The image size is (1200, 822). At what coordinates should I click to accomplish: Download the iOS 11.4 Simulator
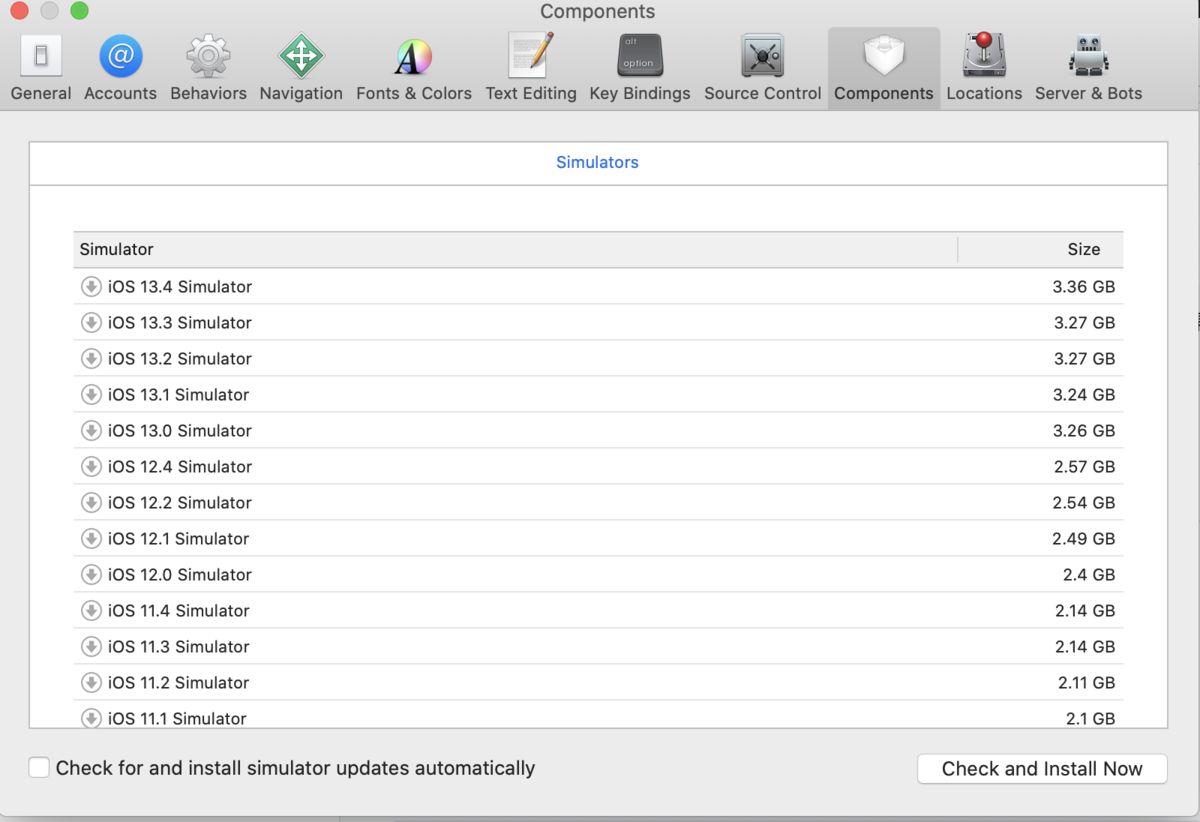(91, 611)
